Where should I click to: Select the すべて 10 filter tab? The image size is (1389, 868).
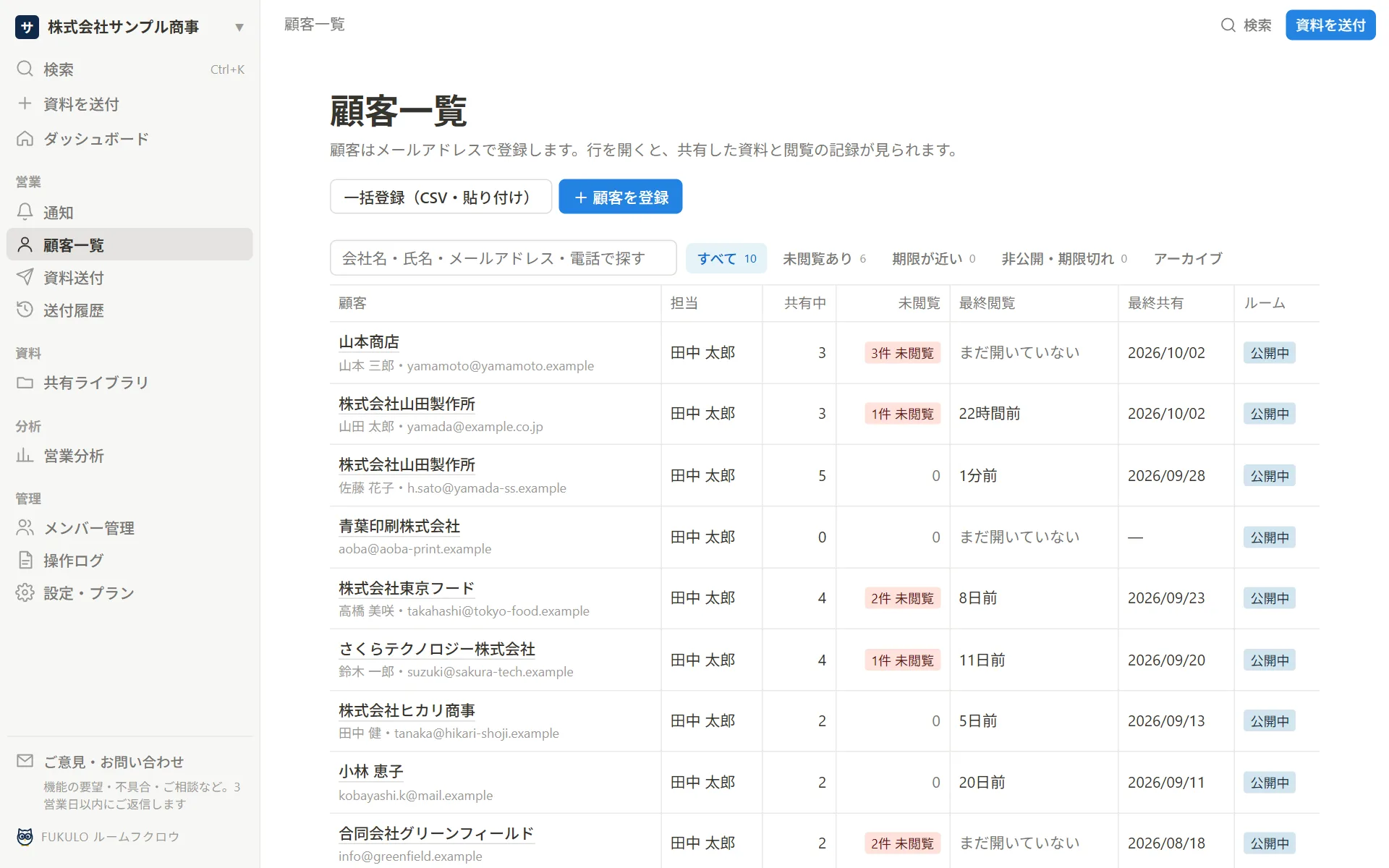coord(726,258)
